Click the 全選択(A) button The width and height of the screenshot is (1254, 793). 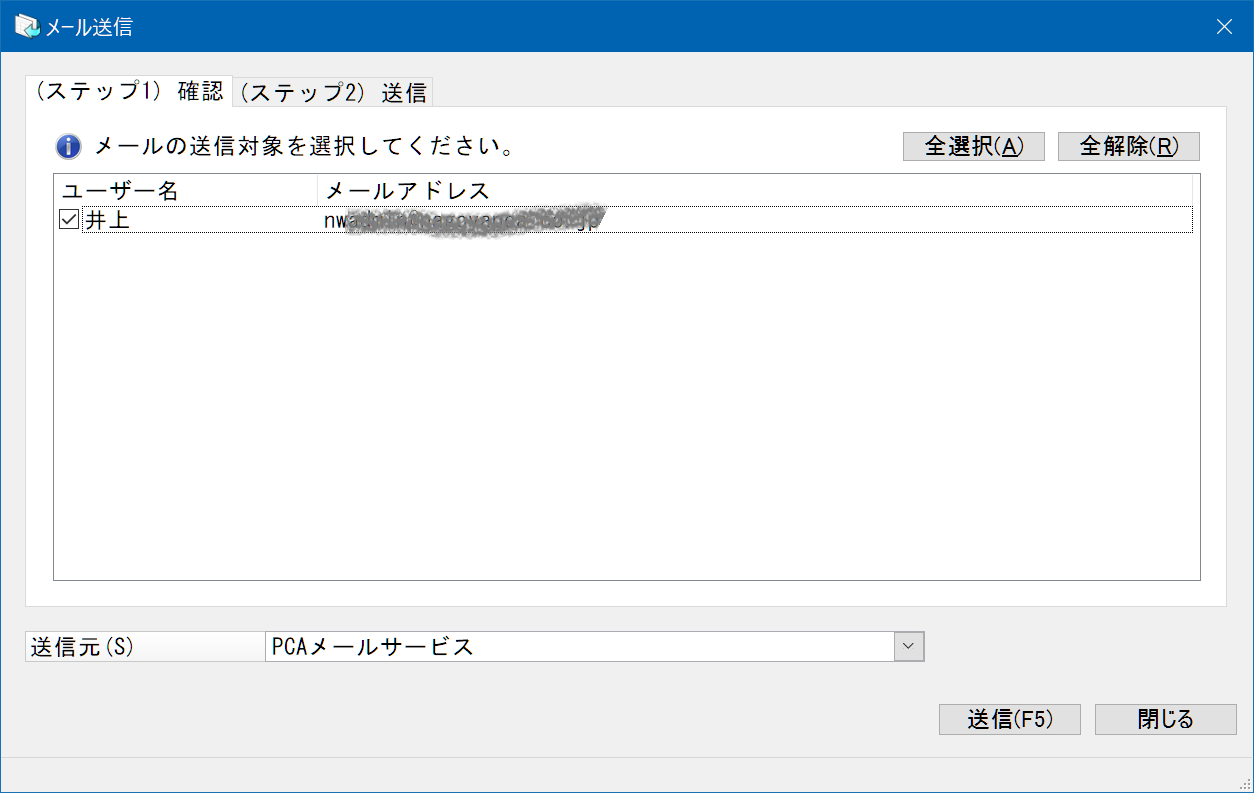[973, 146]
